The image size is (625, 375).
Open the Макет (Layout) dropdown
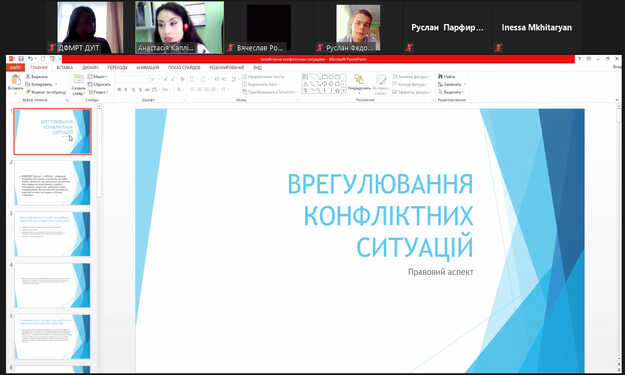tap(98, 76)
